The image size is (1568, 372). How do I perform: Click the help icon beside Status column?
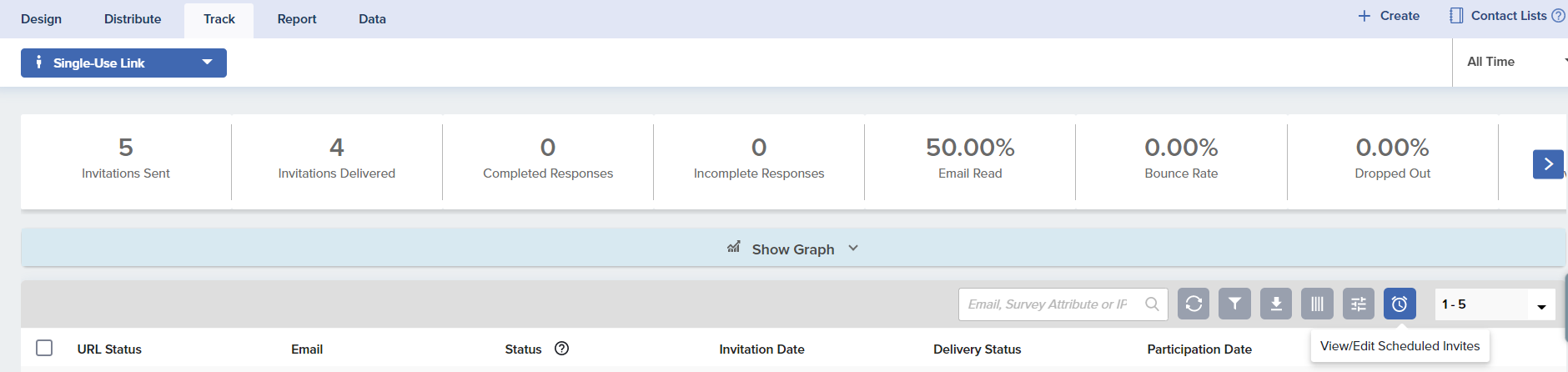click(561, 349)
